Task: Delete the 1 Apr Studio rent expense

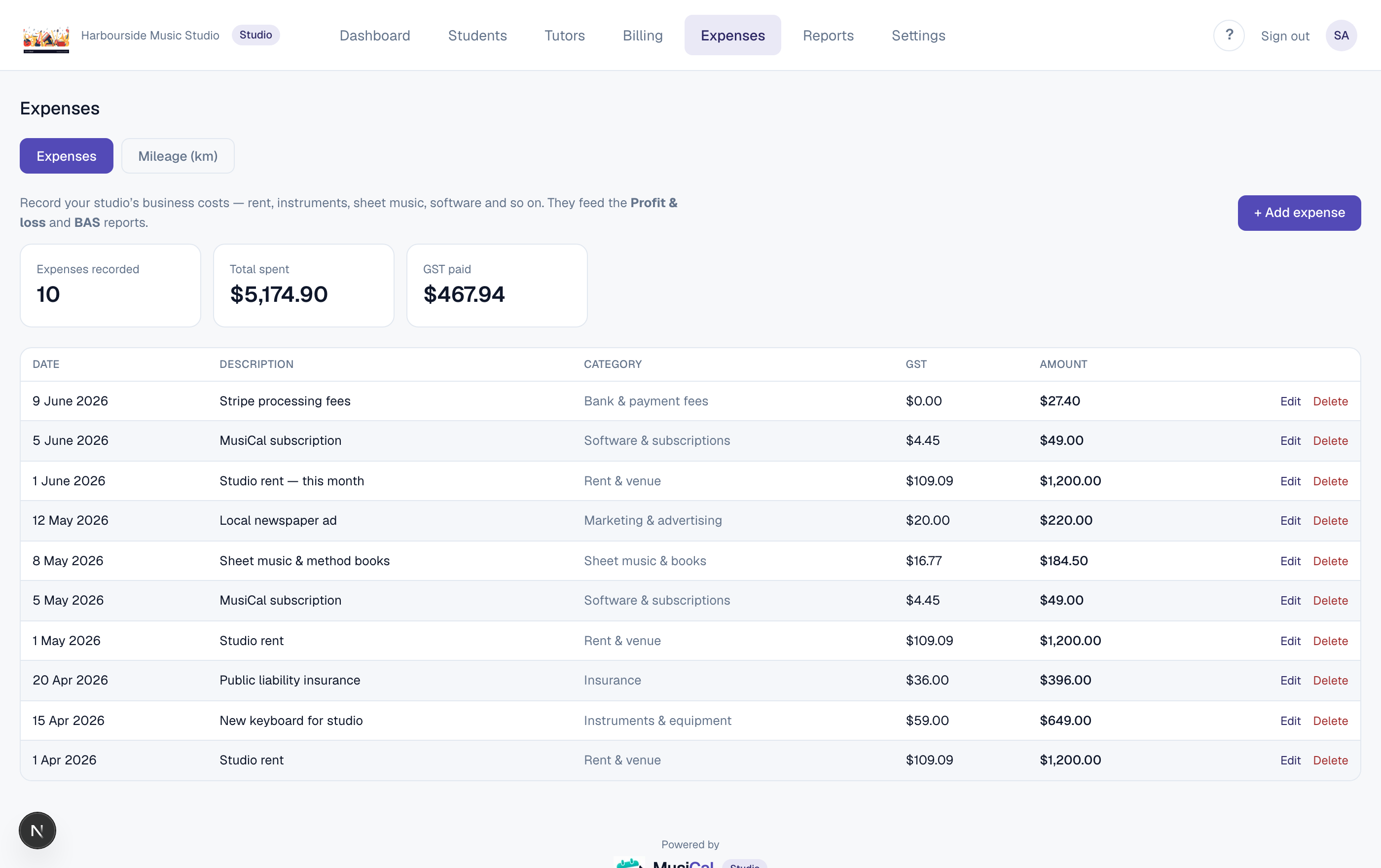Action: (x=1331, y=760)
